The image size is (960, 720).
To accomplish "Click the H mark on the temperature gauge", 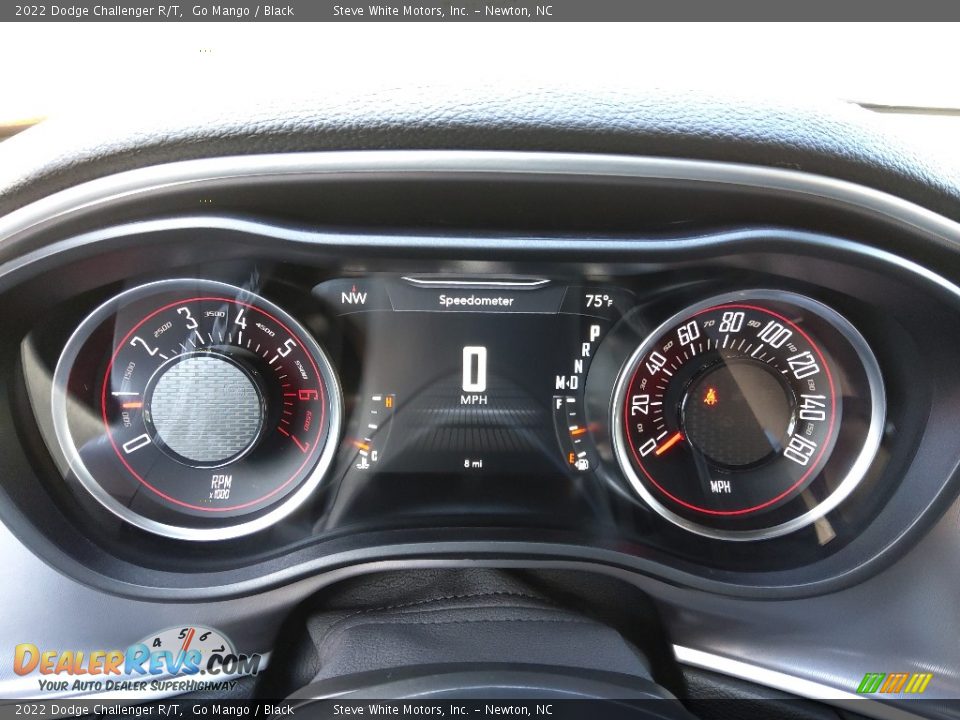I will 388,402.
